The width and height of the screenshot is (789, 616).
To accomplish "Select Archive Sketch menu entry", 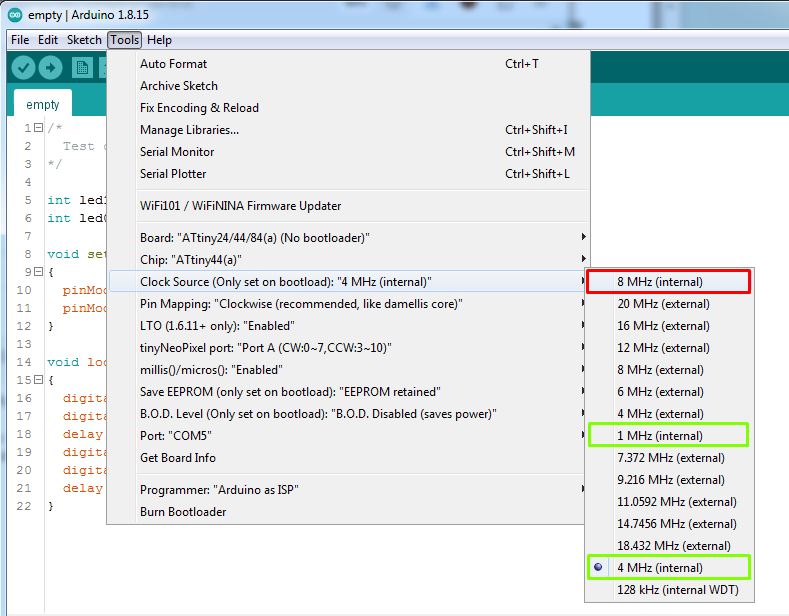I will [348, 86].
